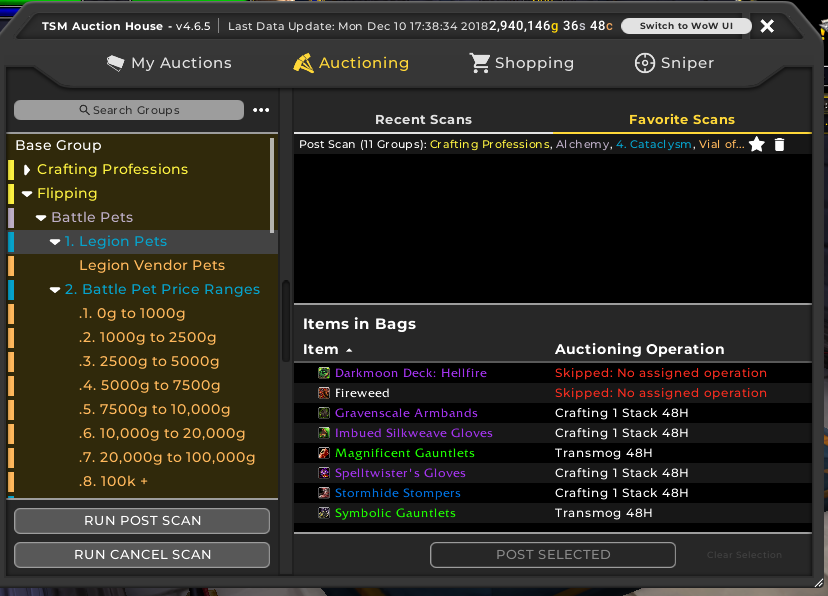This screenshot has width=828, height=596.
Task: Click the Fireweed item icon
Action: [x=324, y=393]
